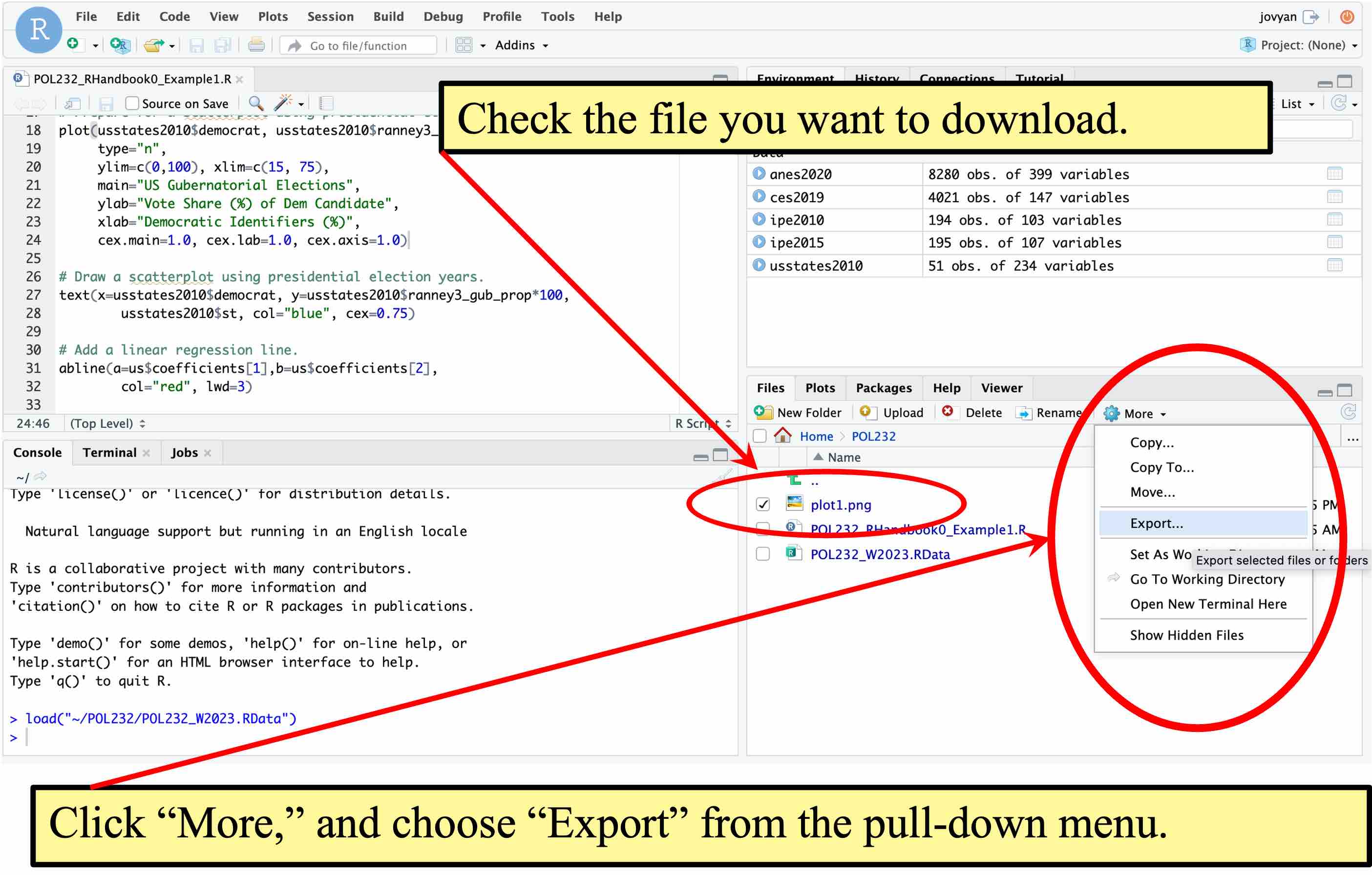
Task: View anes2020 data via its table icon
Action: coord(1334,174)
